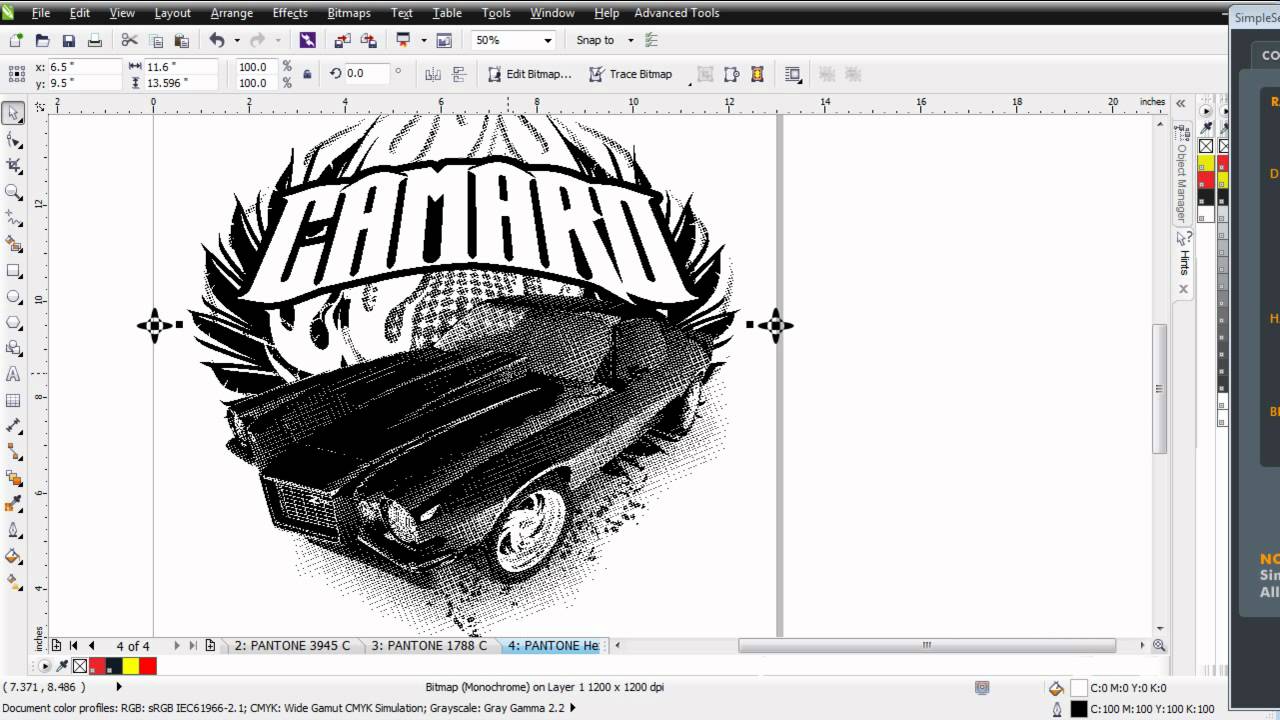The height and width of the screenshot is (720, 1280).
Task: Expand the Snap to dropdown
Action: (x=631, y=40)
